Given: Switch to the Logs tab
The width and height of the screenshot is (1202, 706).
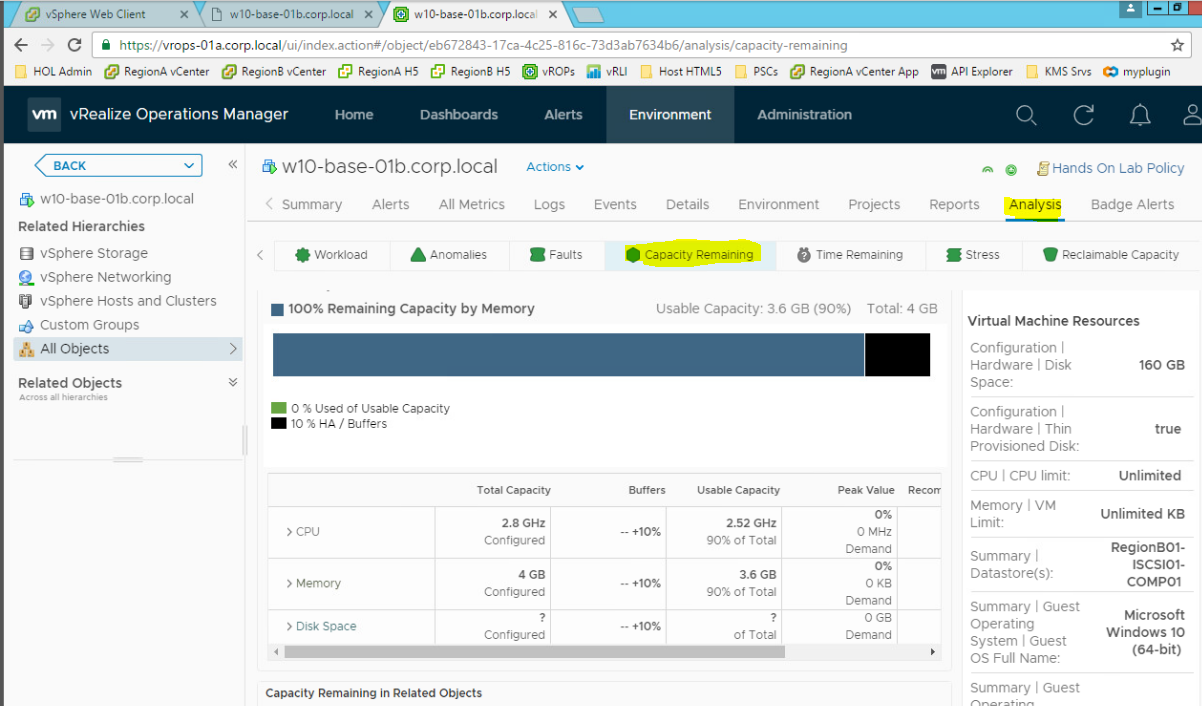Looking at the screenshot, I should point(549,204).
